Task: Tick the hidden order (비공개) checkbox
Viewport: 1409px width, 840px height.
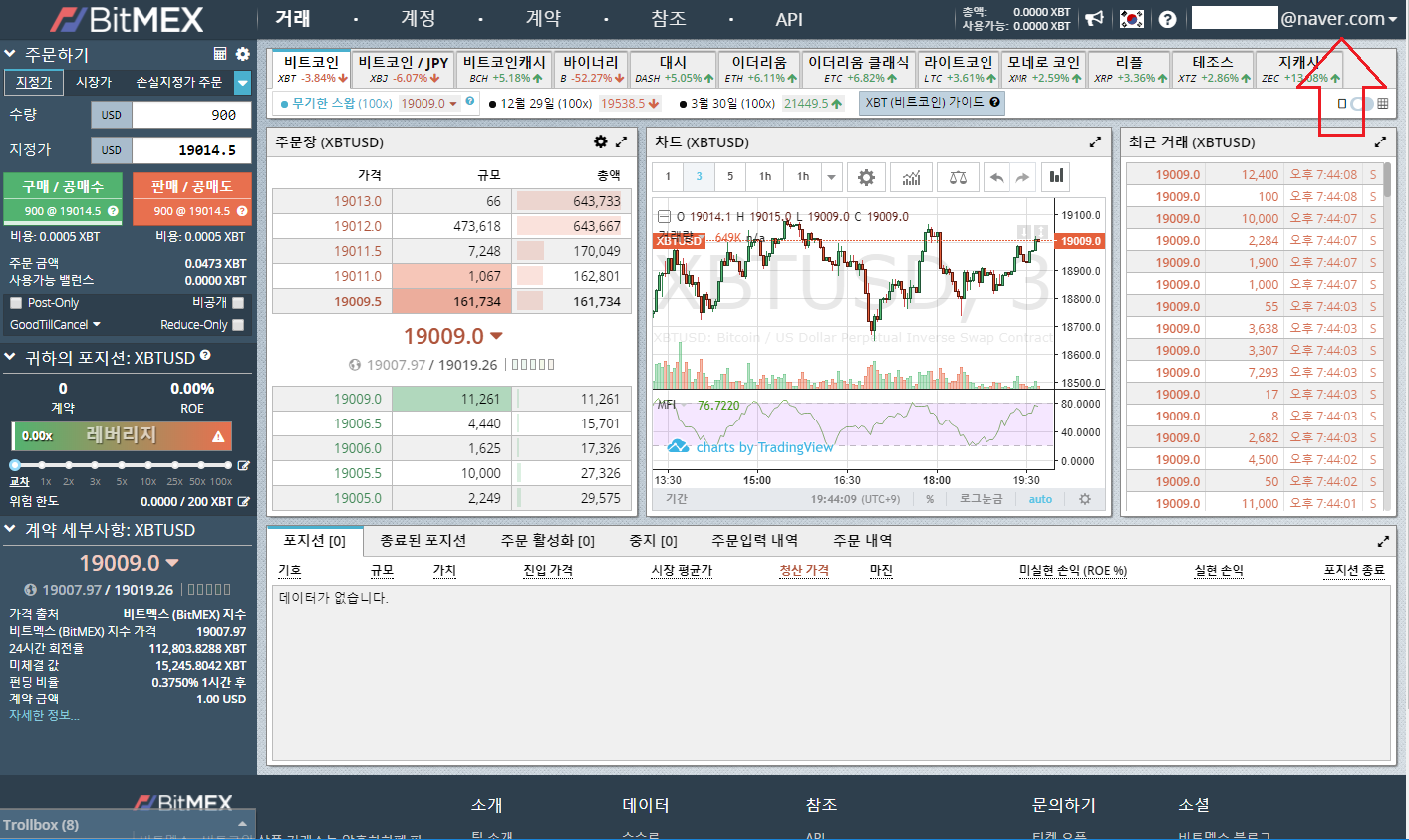Action: 238,303
